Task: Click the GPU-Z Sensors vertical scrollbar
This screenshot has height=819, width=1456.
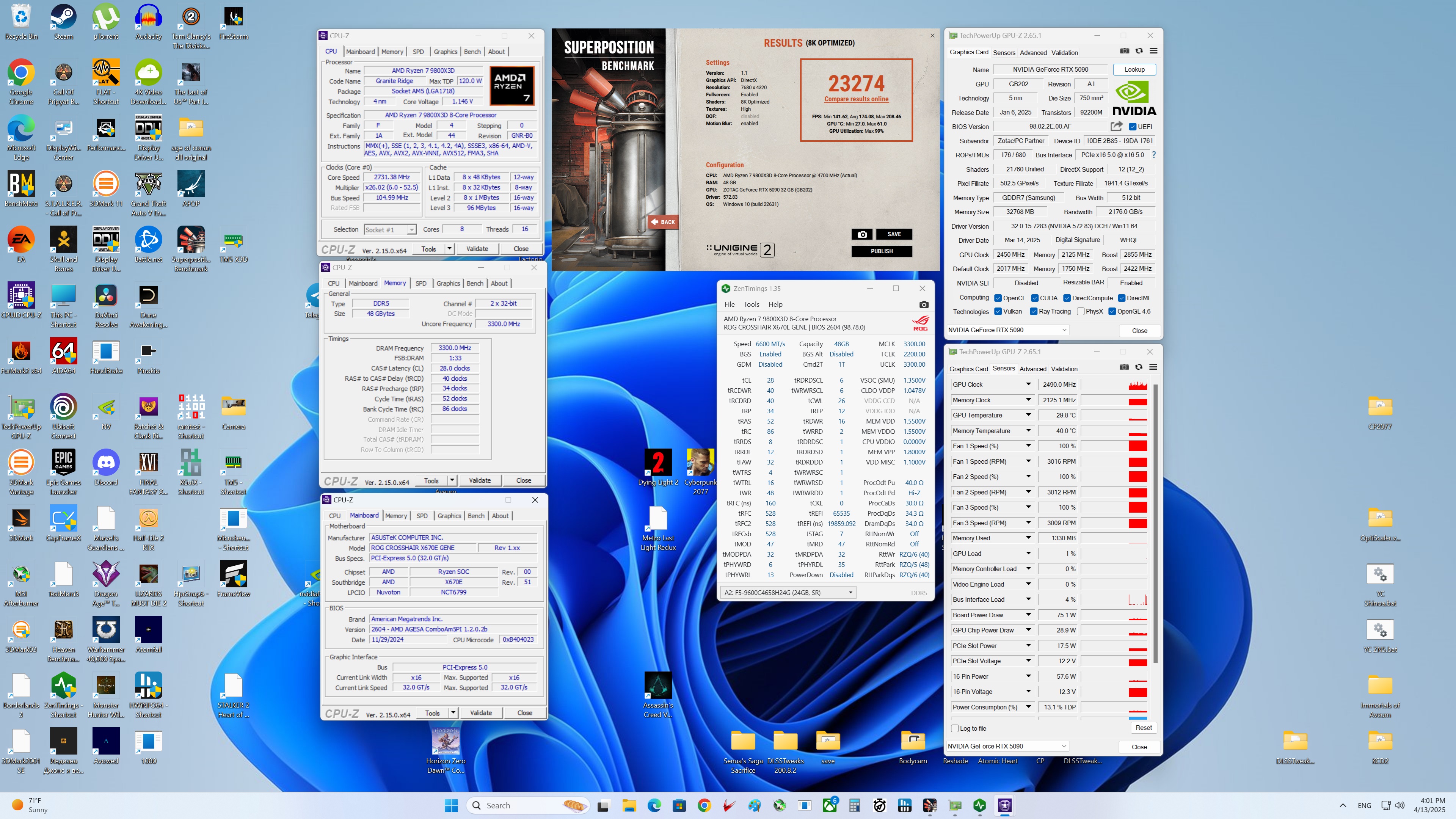Action: (x=1155, y=523)
